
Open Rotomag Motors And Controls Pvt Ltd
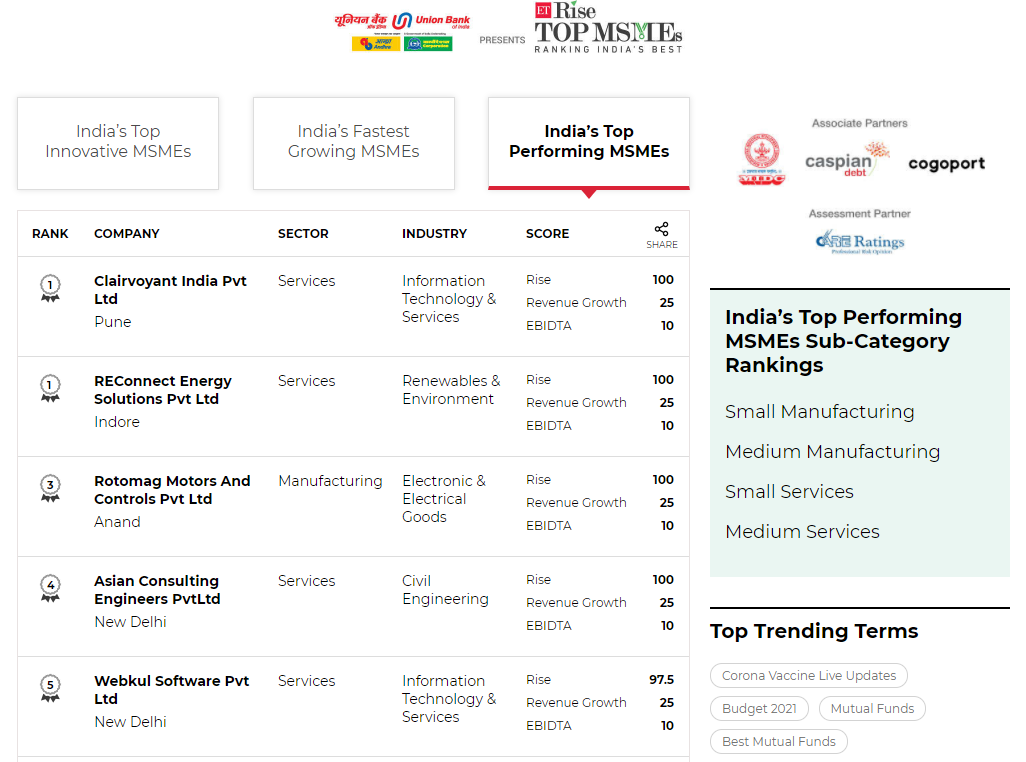click(172, 490)
